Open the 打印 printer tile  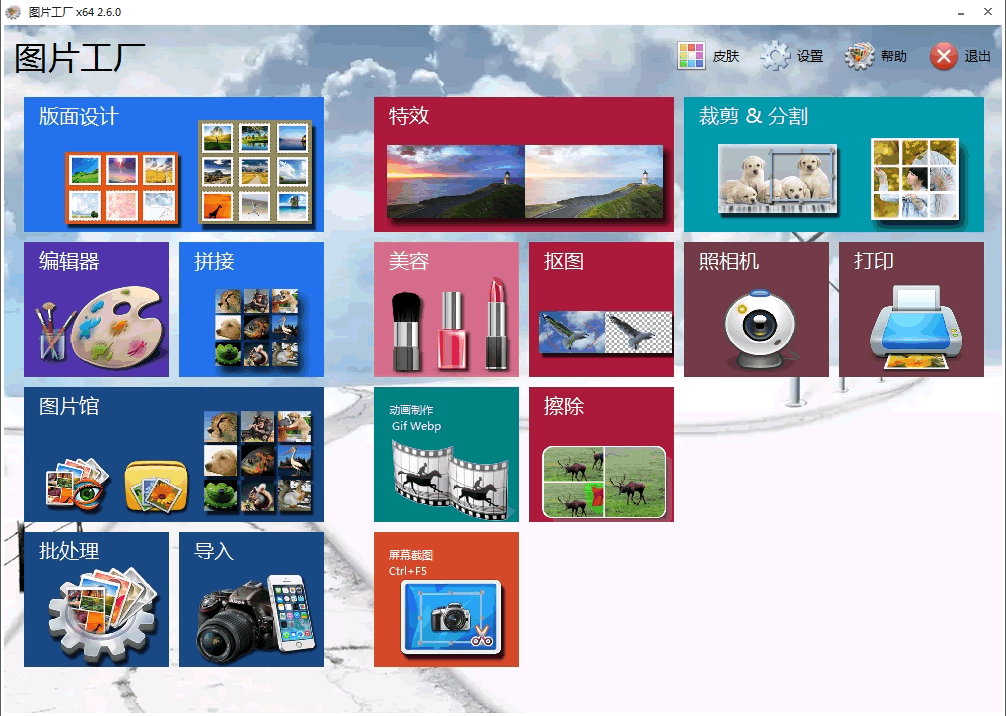pyautogui.click(x=911, y=309)
